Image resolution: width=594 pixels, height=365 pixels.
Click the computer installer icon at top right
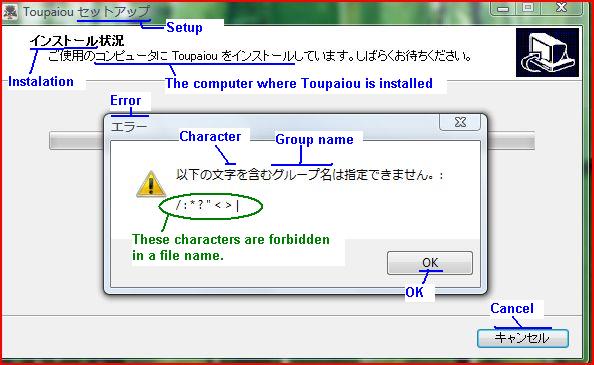[x=547, y=52]
